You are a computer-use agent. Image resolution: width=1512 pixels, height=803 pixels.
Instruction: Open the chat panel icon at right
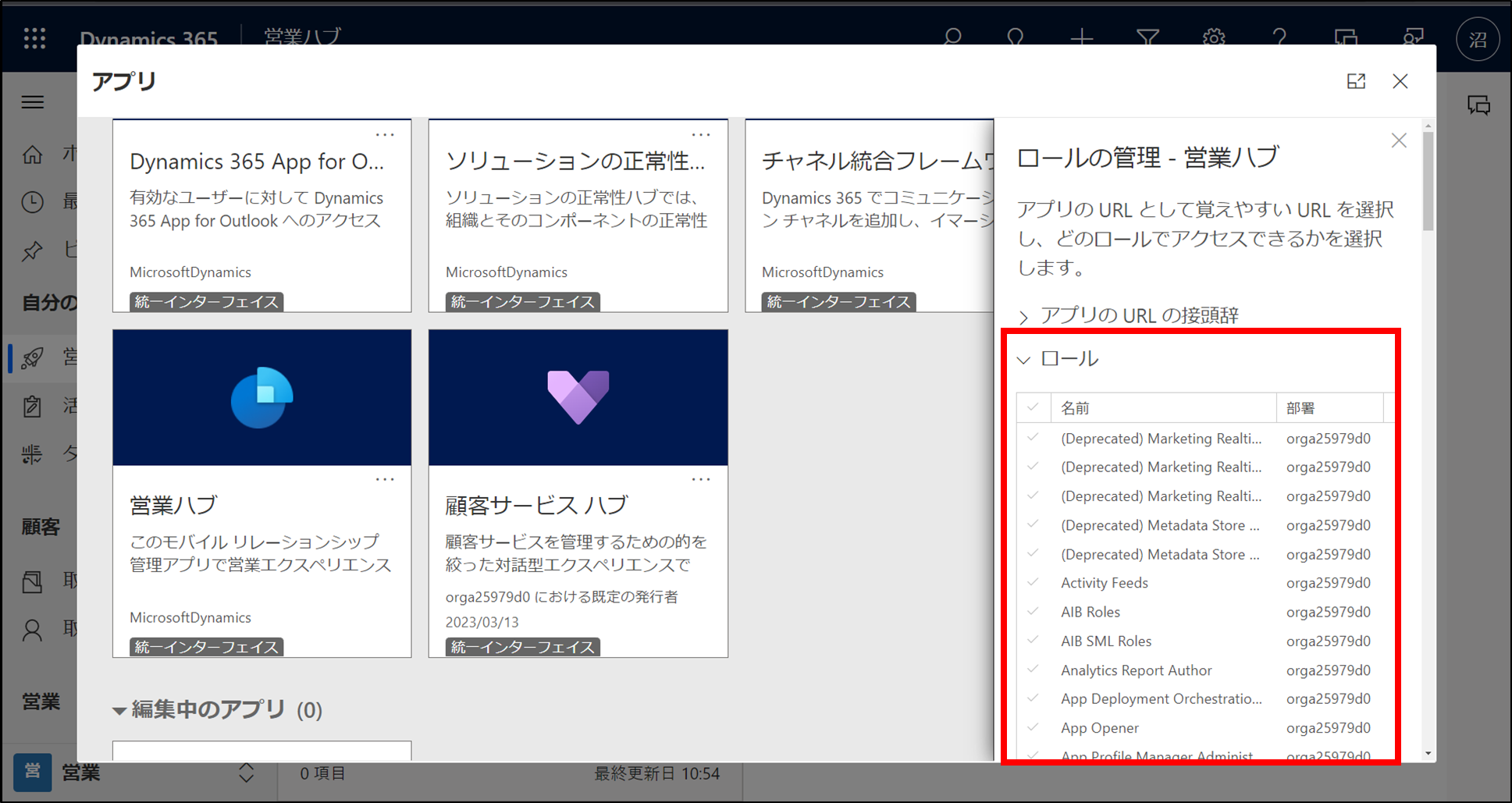click(1478, 105)
